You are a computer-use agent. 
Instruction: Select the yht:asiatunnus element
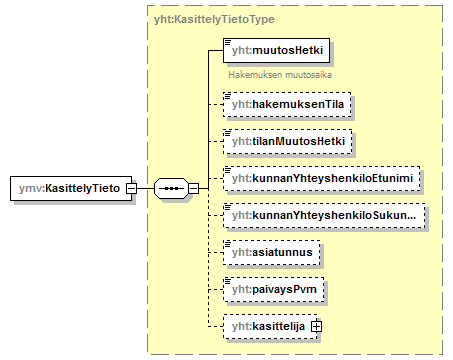point(272,252)
